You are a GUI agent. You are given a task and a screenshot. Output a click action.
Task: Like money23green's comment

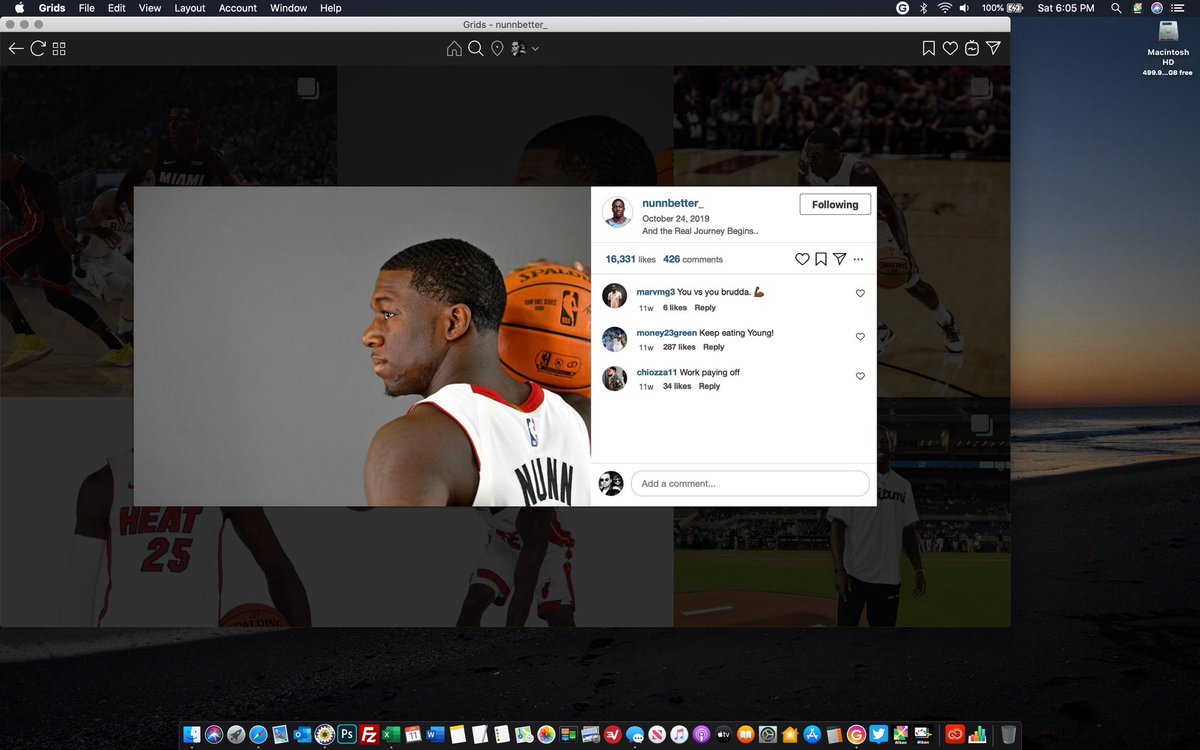[x=860, y=337]
